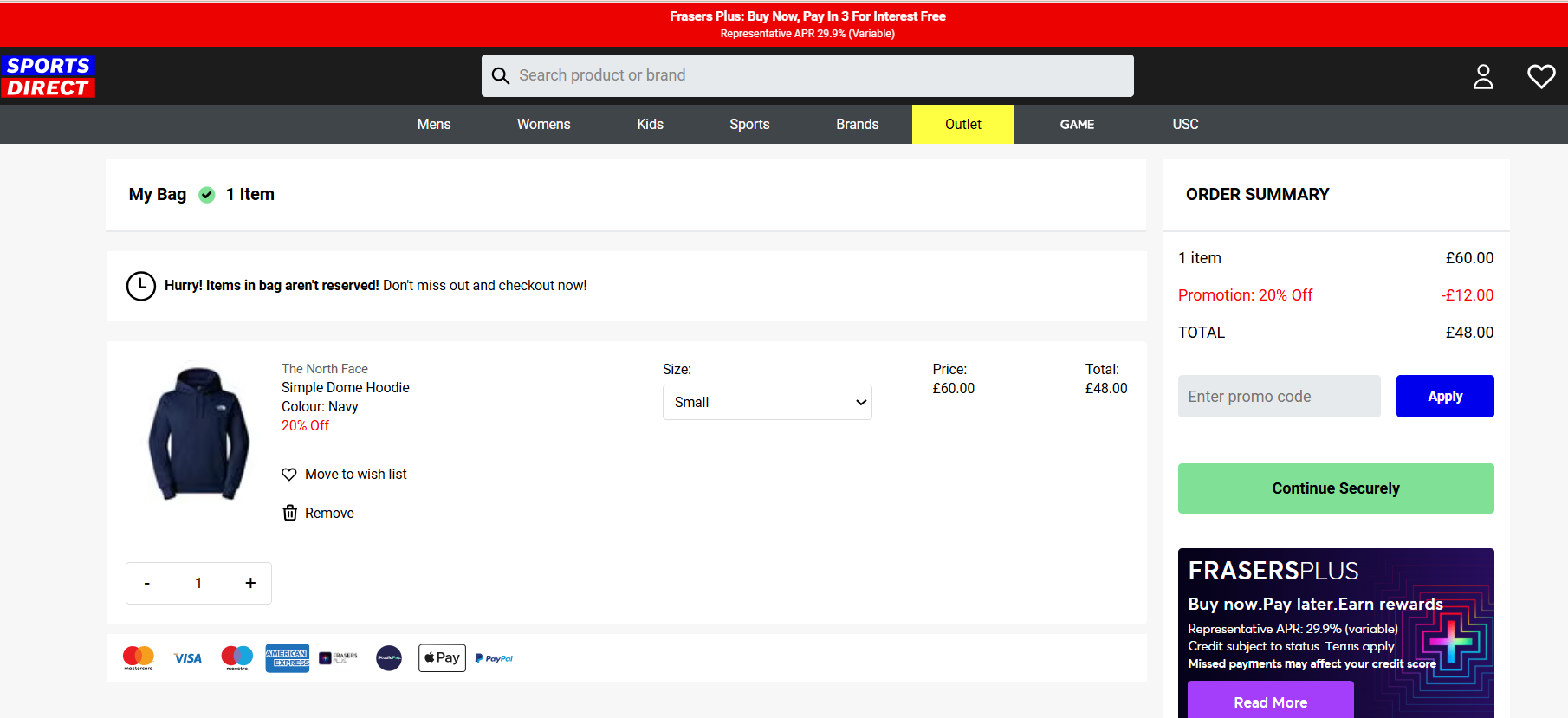
Task: Open the Simple Dome Hoodie product link
Action: click(345, 387)
